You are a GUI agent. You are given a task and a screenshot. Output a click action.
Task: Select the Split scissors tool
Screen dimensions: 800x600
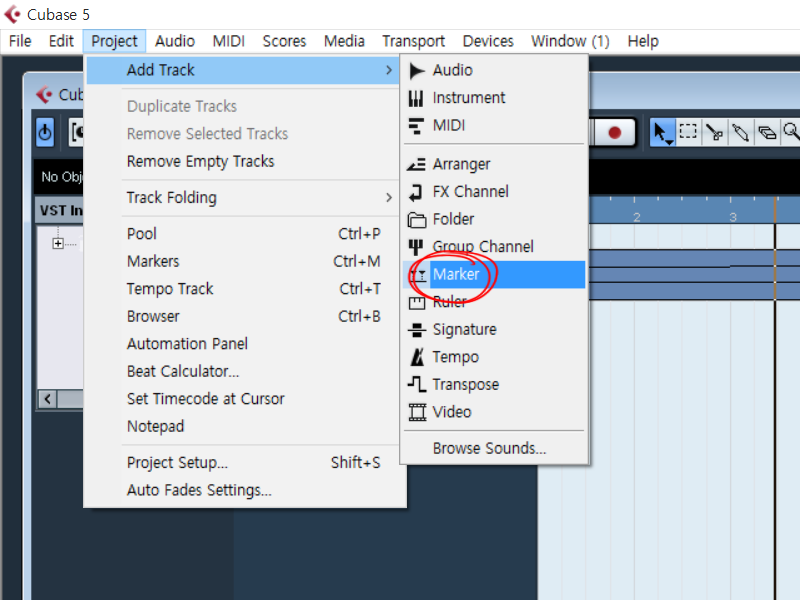(714, 133)
